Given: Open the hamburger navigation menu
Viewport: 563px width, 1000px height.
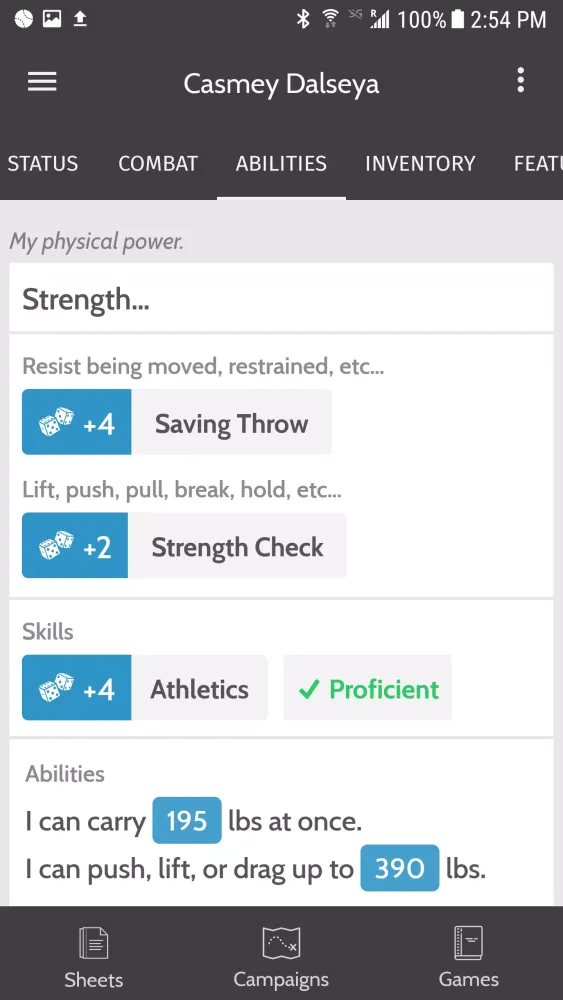Looking at the screenshot, I should click(x=42, y=82).
